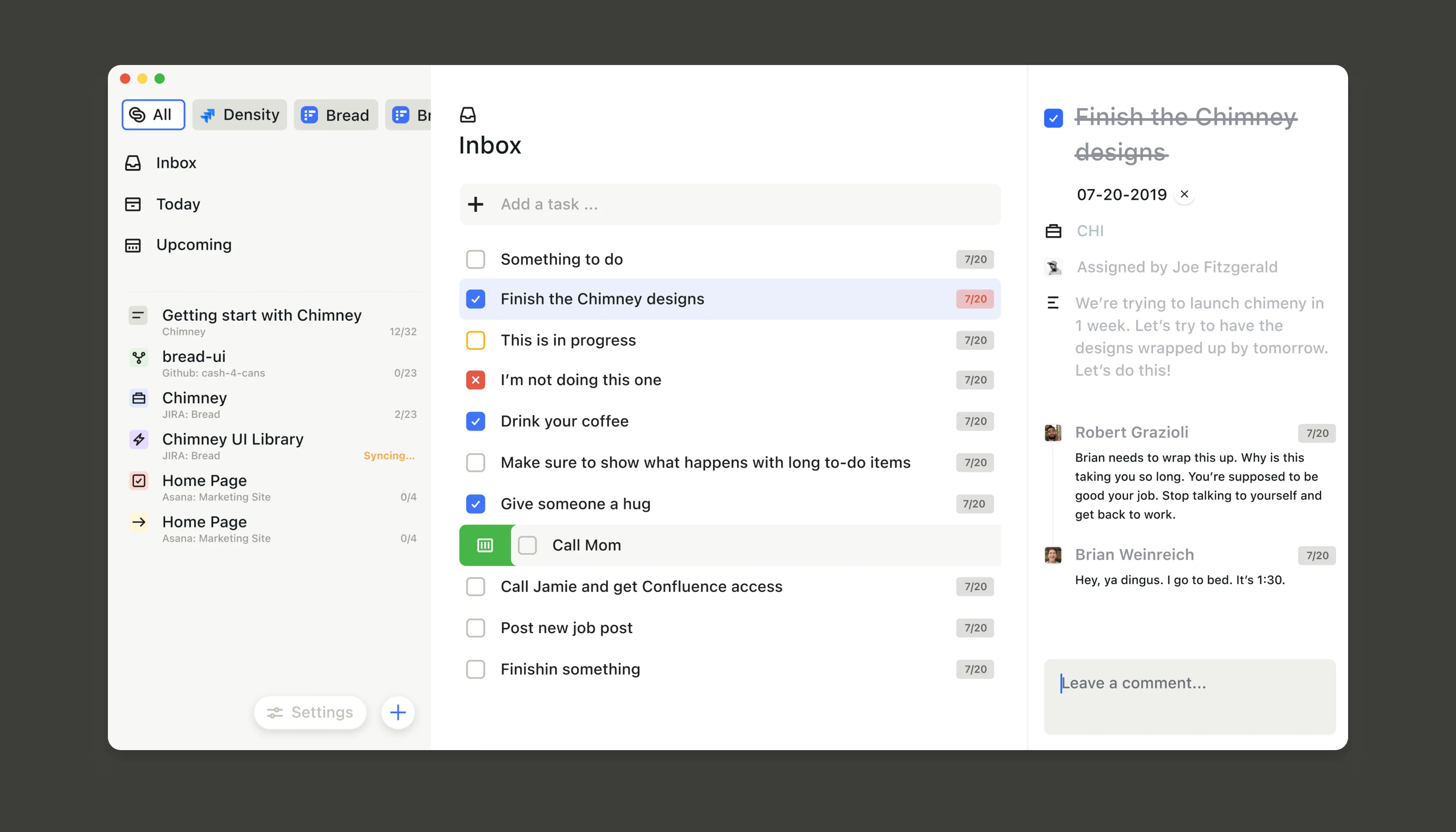Uncheck the Drink your coffee checkbox
Screen dimensions: 1456x832
[x=475, y=421]
